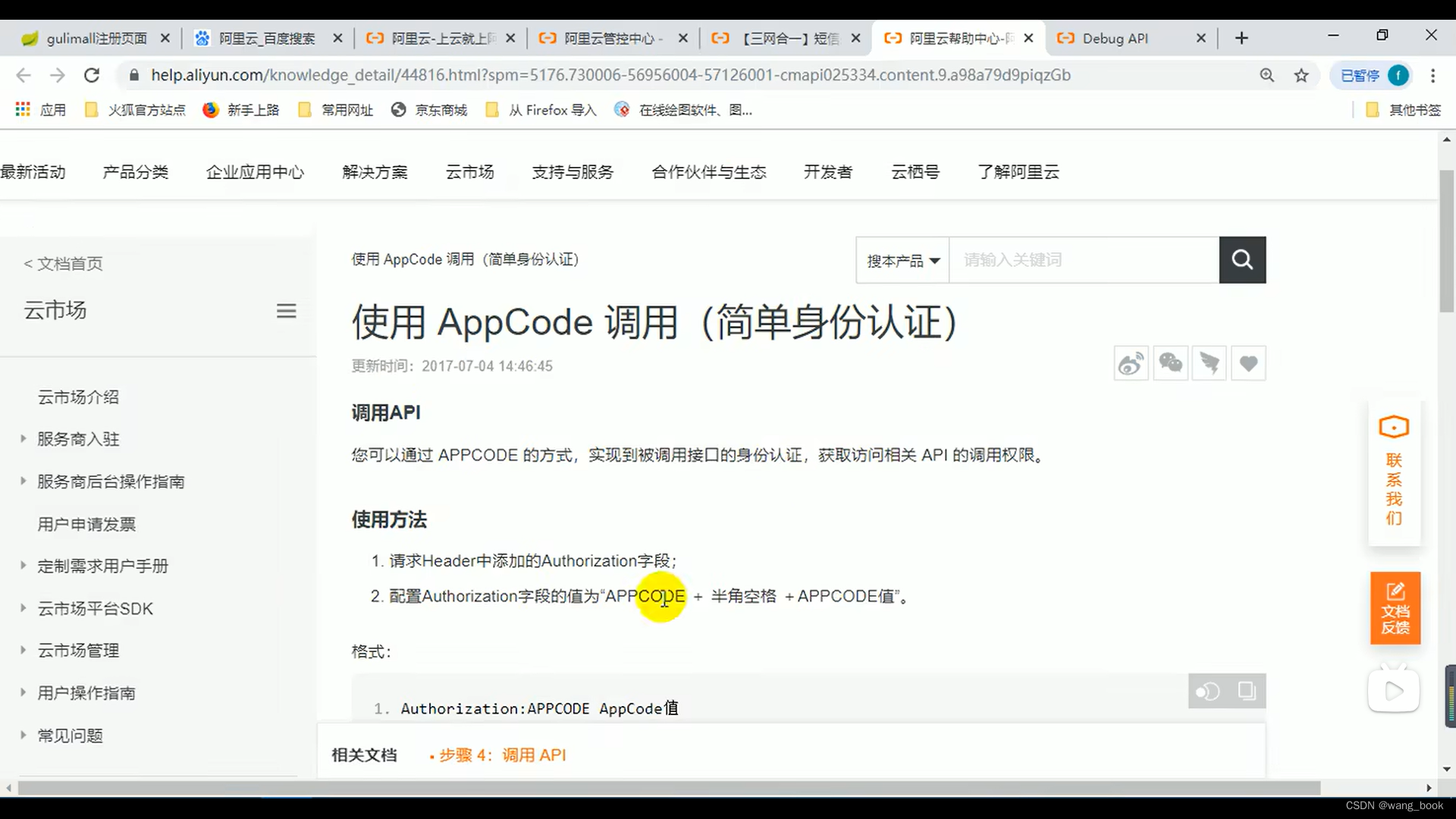Screen dimensions: 1456x819
Task: Open 支持与服务 navigation menu
Action: click(x=573, y=172)
